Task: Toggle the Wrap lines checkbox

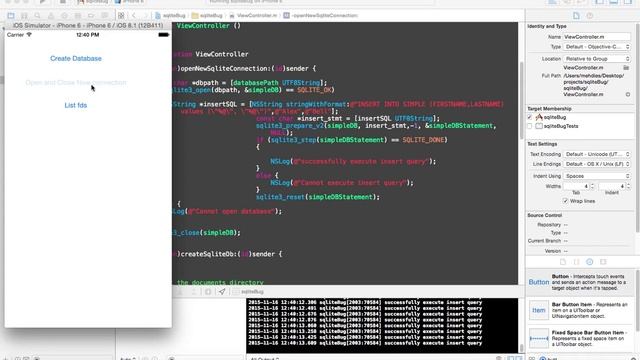Action: [x=565, y=201]
